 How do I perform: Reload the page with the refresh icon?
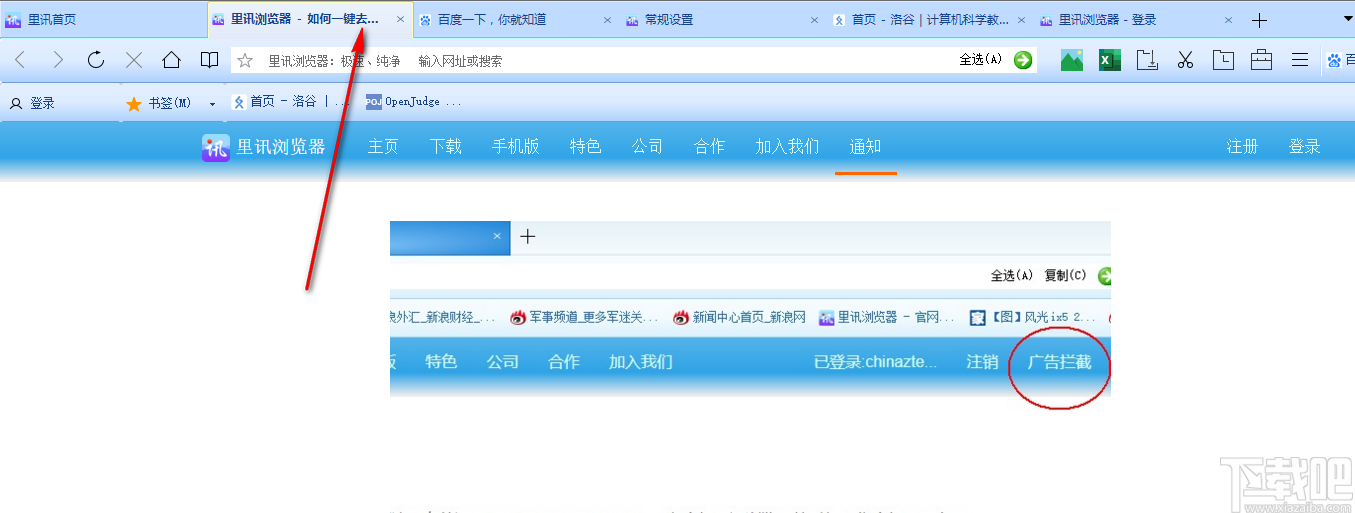coord(96,60)
